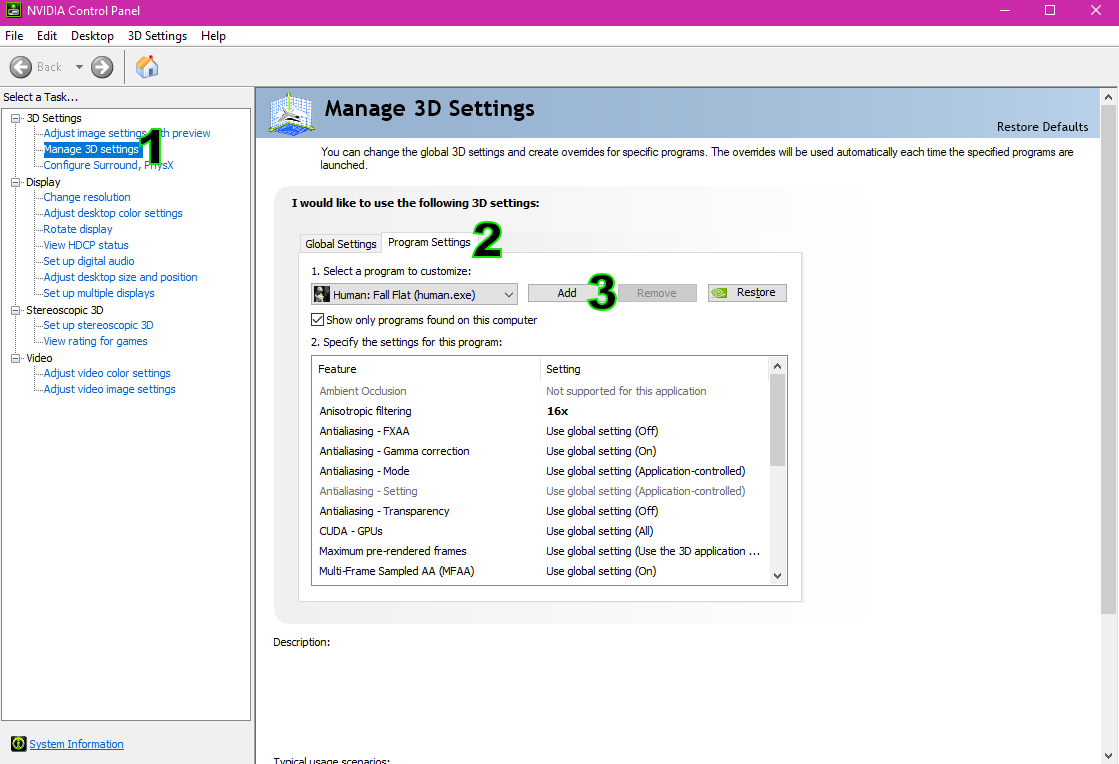Viewport: 1119px width, 764px height.
Task: Select the Antialiasing - FXAA row
Action: (541, 432)
